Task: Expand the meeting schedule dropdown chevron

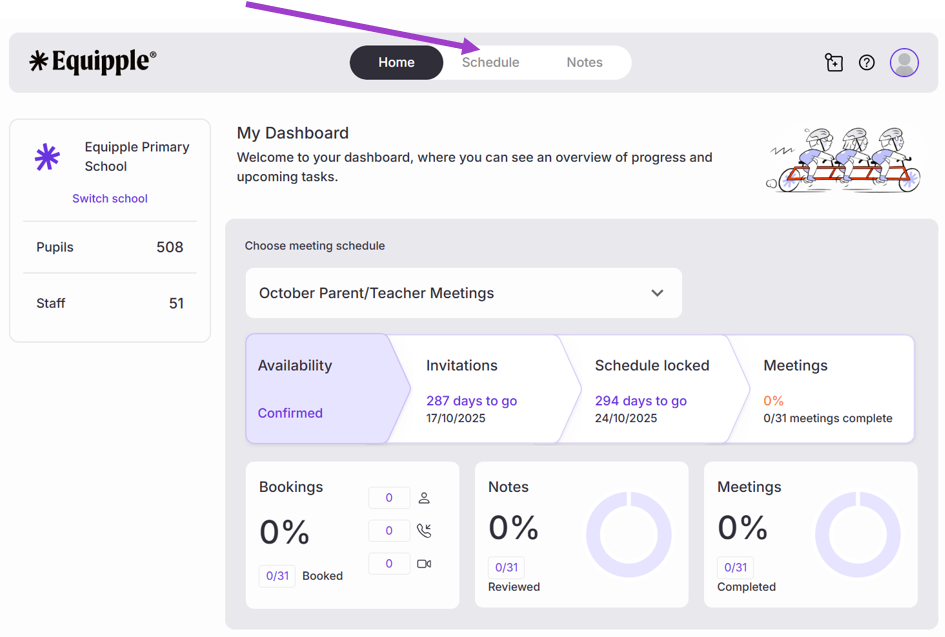Action: click(x=657, y=293)
